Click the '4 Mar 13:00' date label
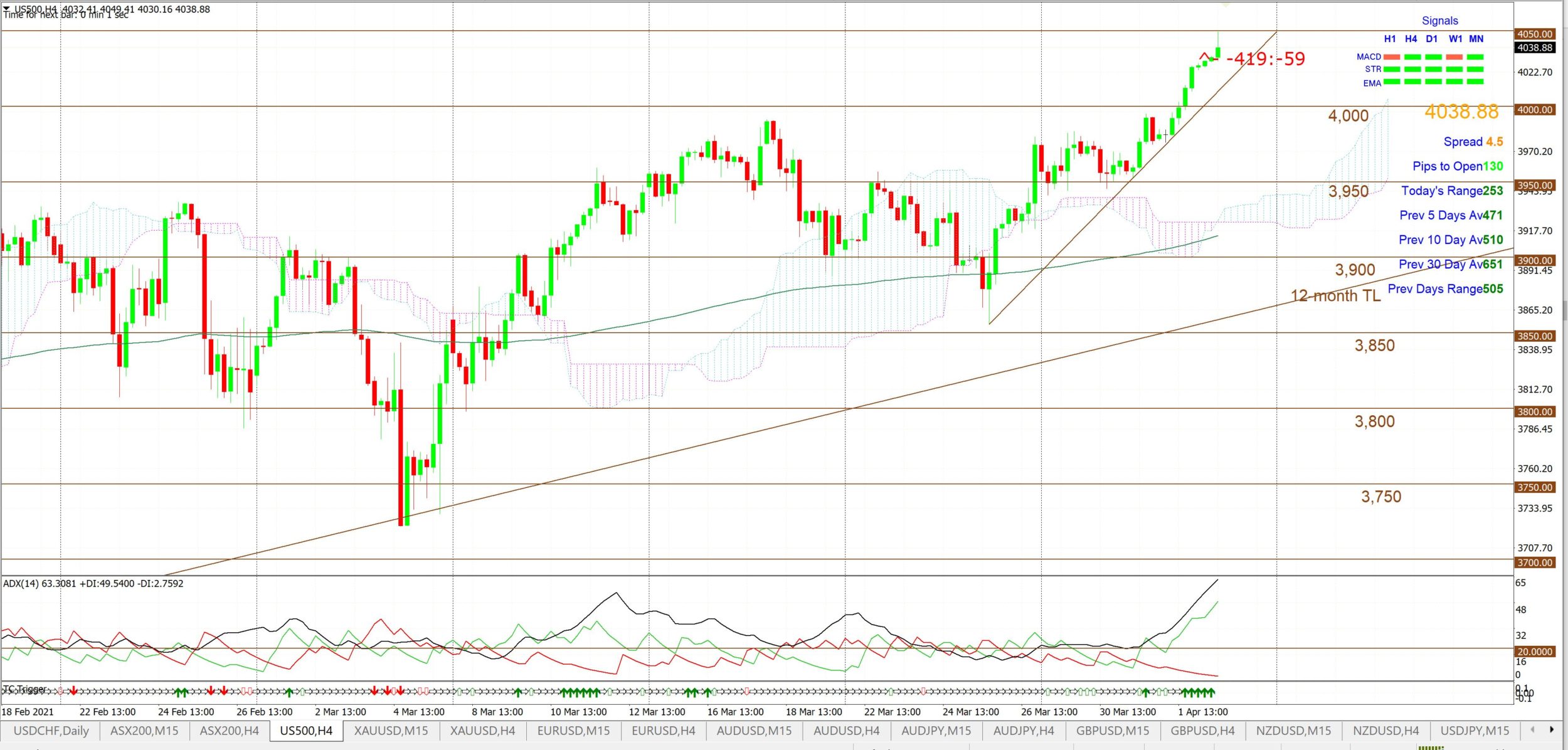 tap(418, 712)
